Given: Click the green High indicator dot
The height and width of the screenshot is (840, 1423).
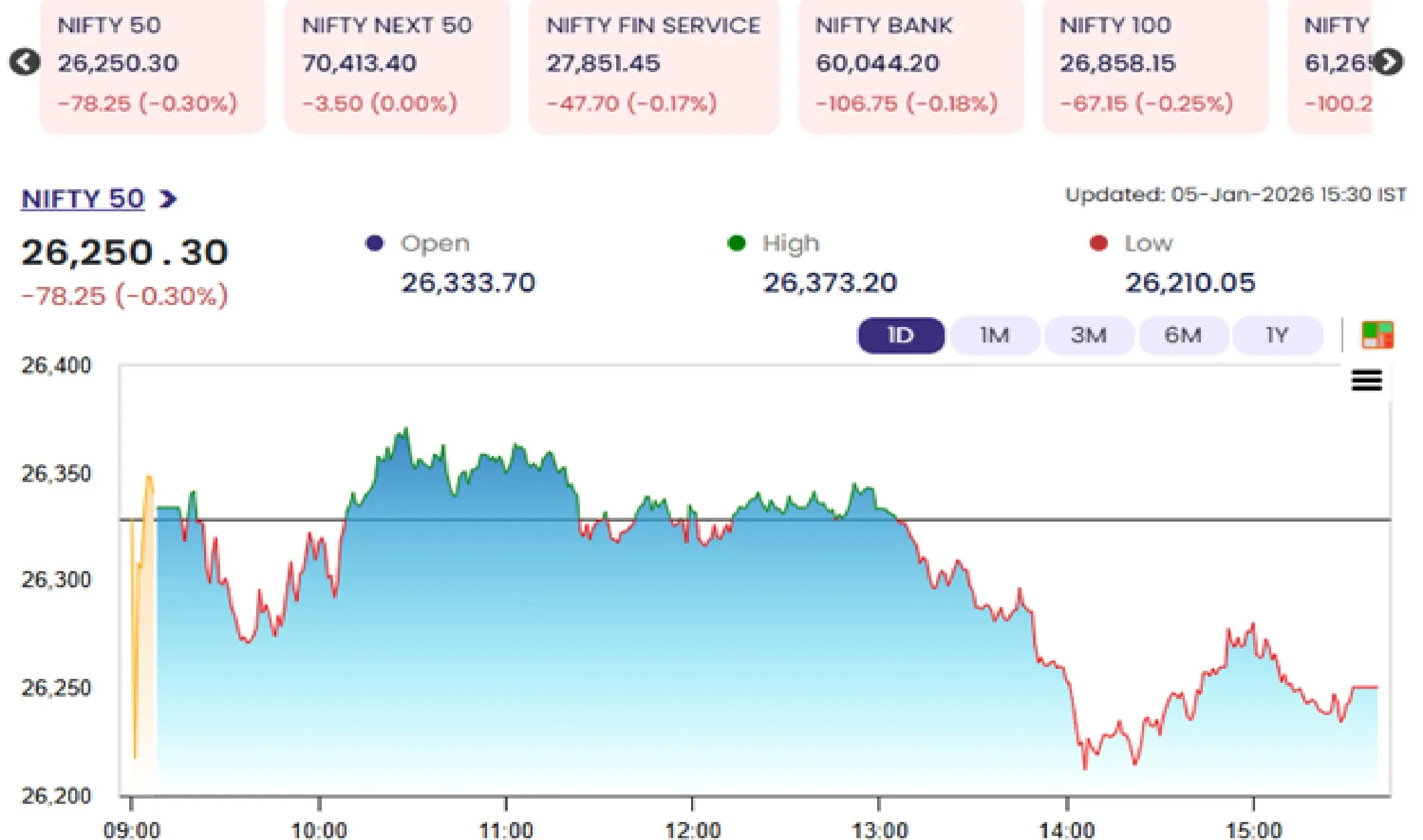Looking at the screenshot, I should pos(736,243).
